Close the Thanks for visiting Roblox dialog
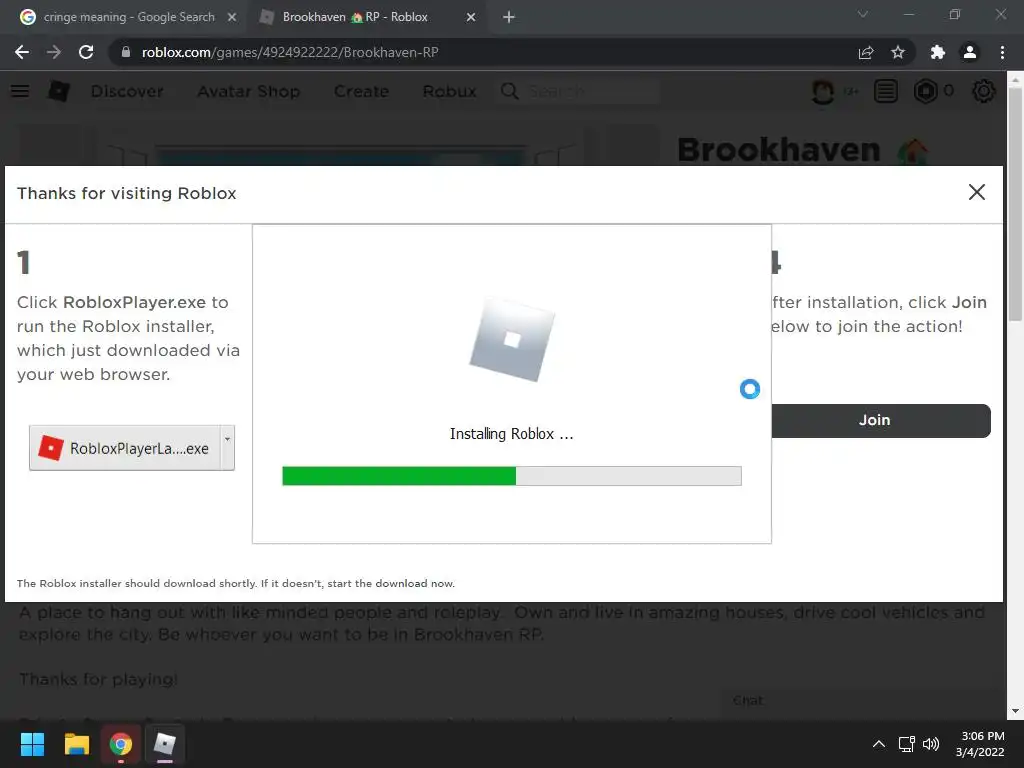 (977, 192)
